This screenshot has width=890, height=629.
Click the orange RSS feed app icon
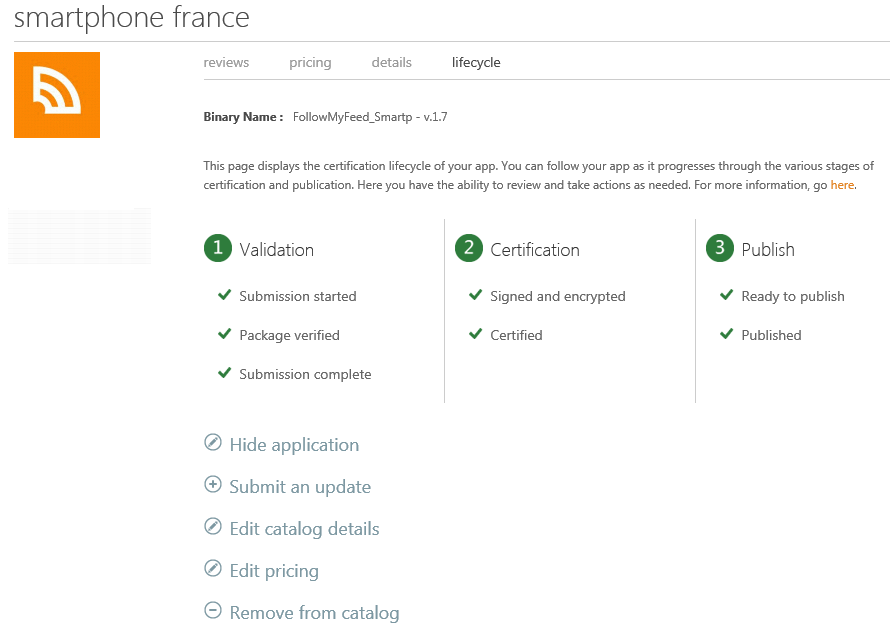click(57, 95)
